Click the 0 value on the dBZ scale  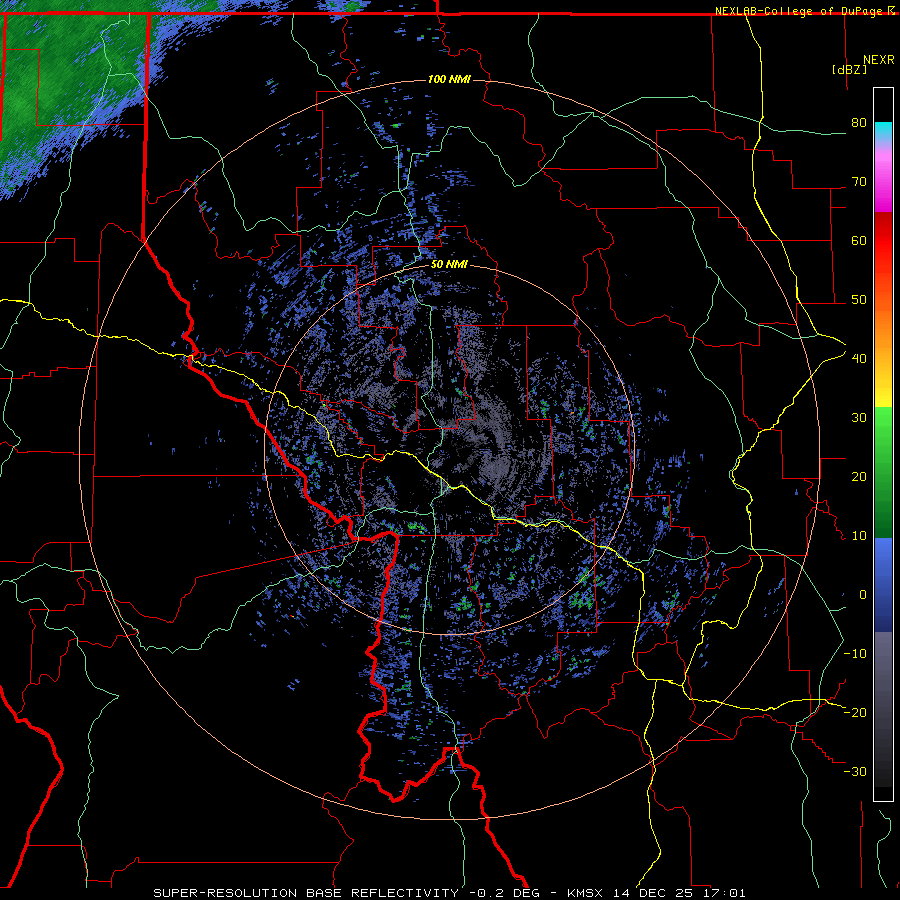tap(863, 595)
